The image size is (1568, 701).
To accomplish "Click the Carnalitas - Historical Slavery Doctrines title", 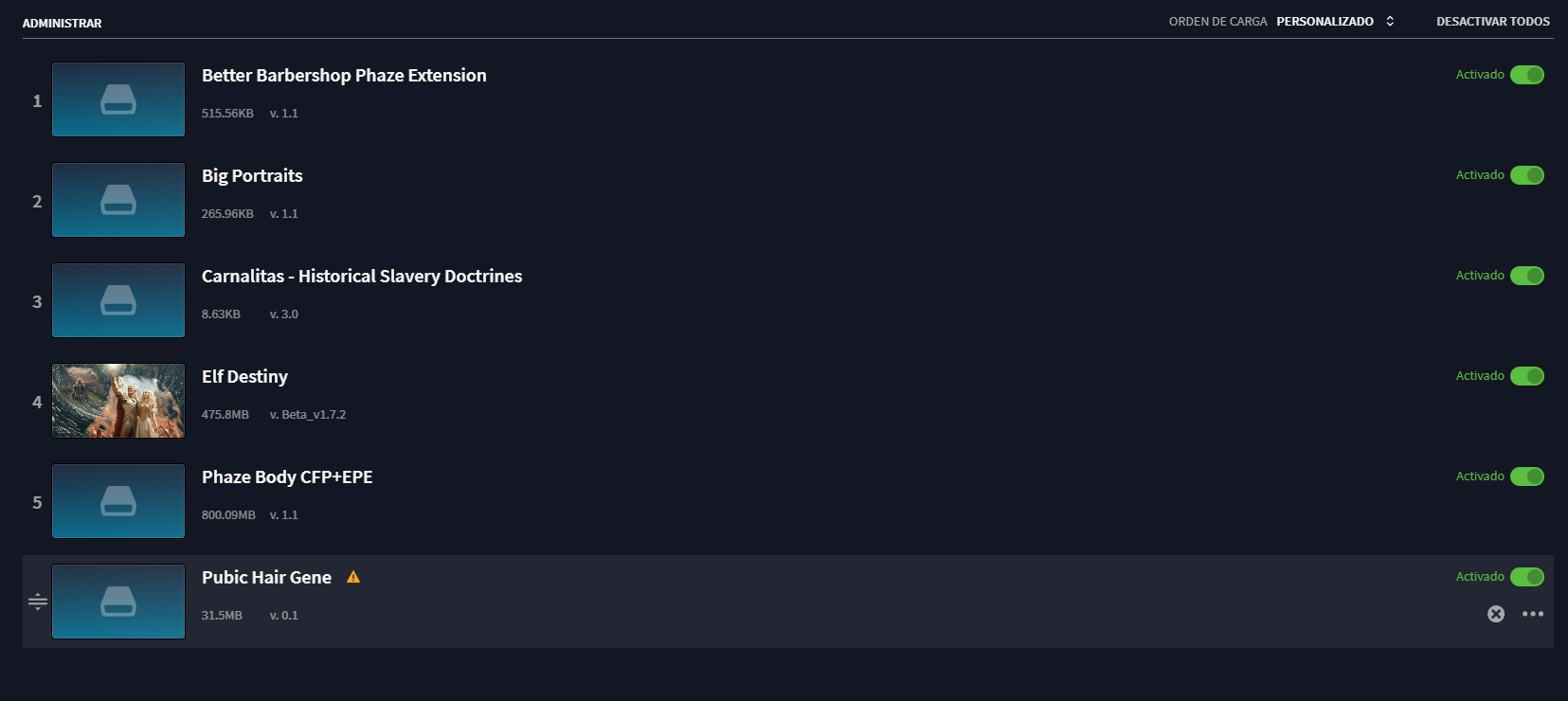I will coord(362,277).
